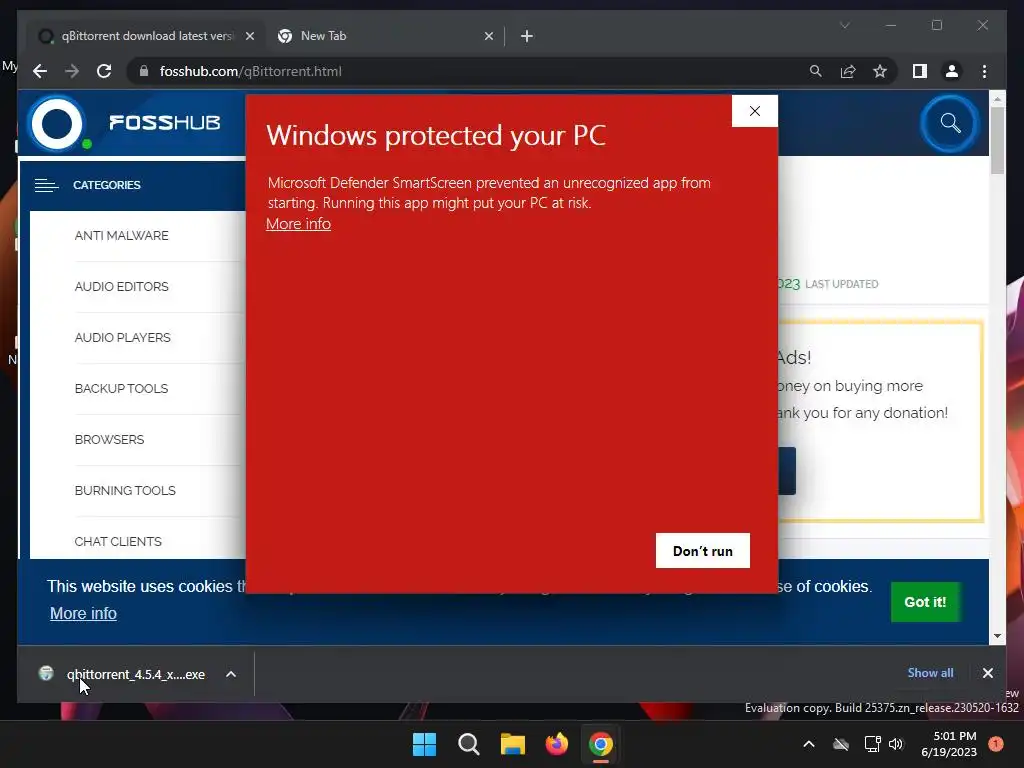Open the Chrome three-dot menu
Image resolution: width=1024 pixels, height=768 pixels.
tap(984, 71)
